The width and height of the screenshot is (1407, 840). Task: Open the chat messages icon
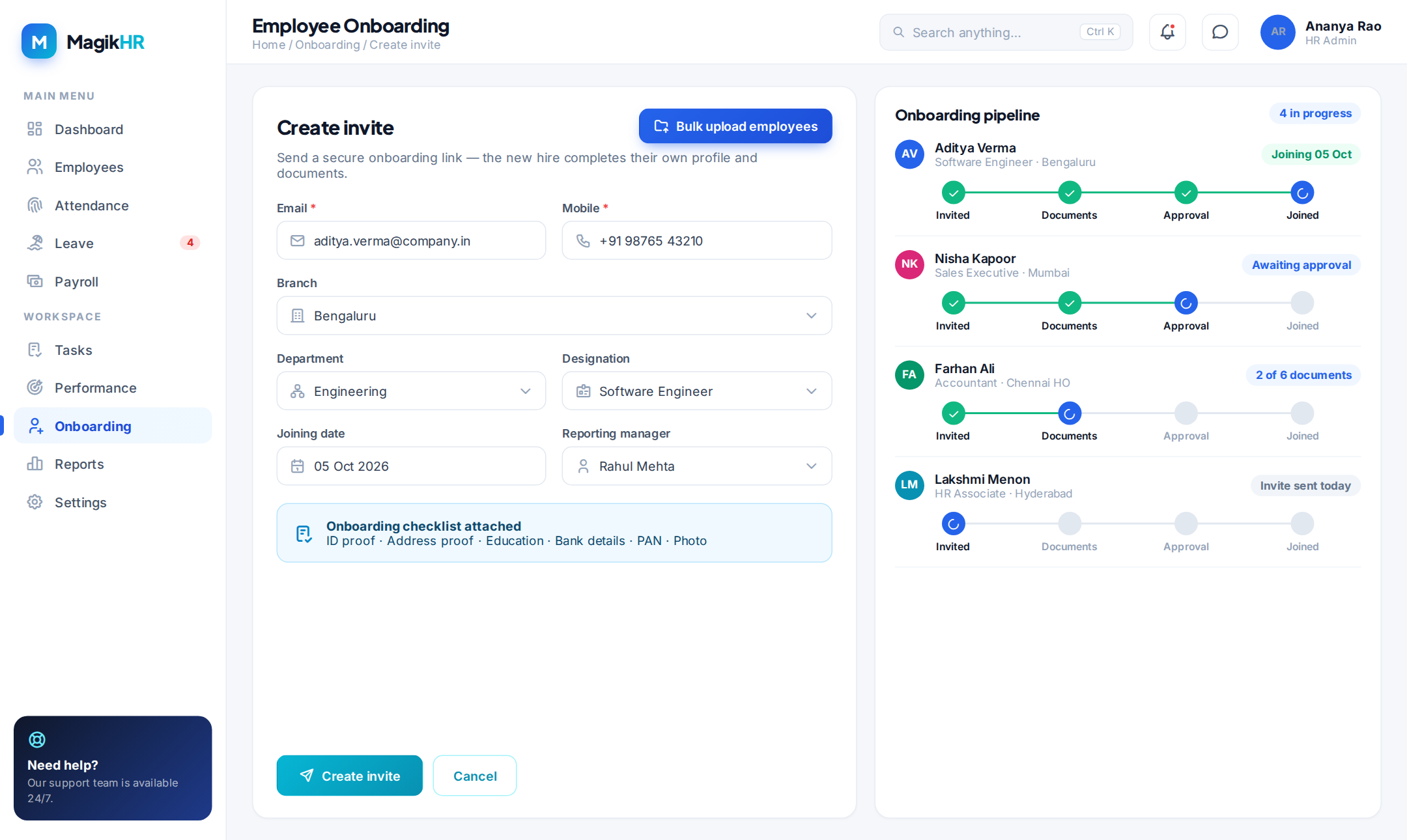coord(1220,32)
